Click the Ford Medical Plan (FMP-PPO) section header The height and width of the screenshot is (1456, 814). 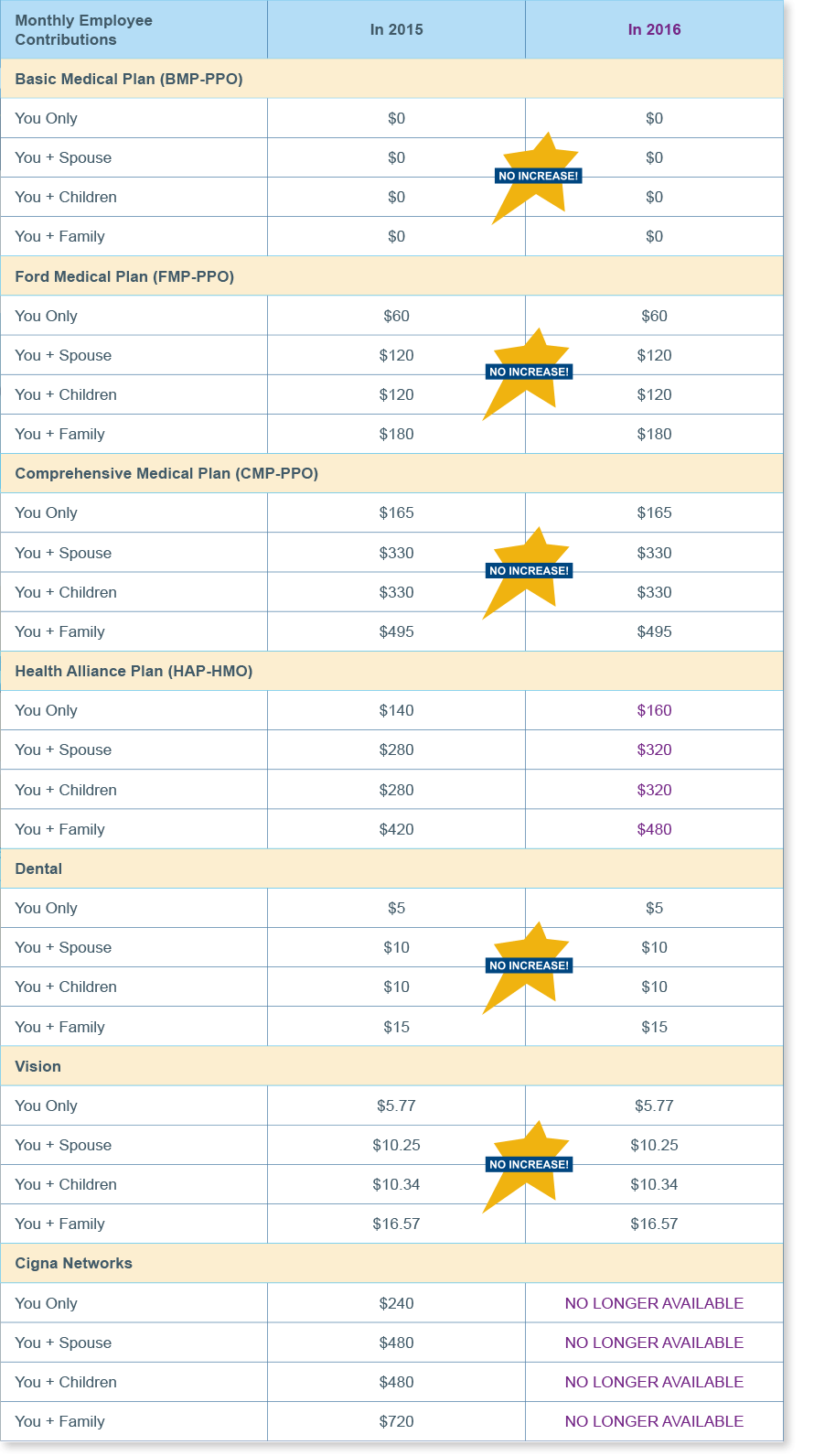[x=391, y=276]
